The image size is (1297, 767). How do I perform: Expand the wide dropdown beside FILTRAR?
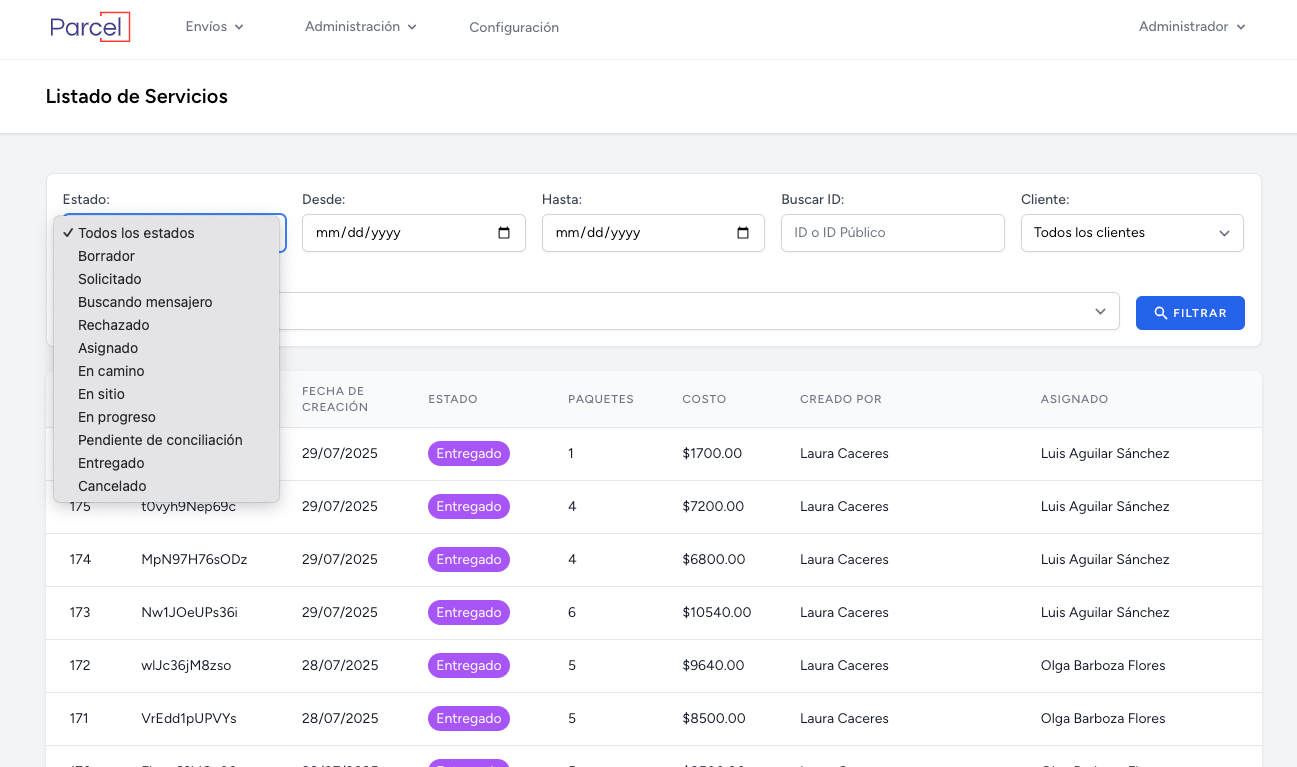tap(1099, 311)
